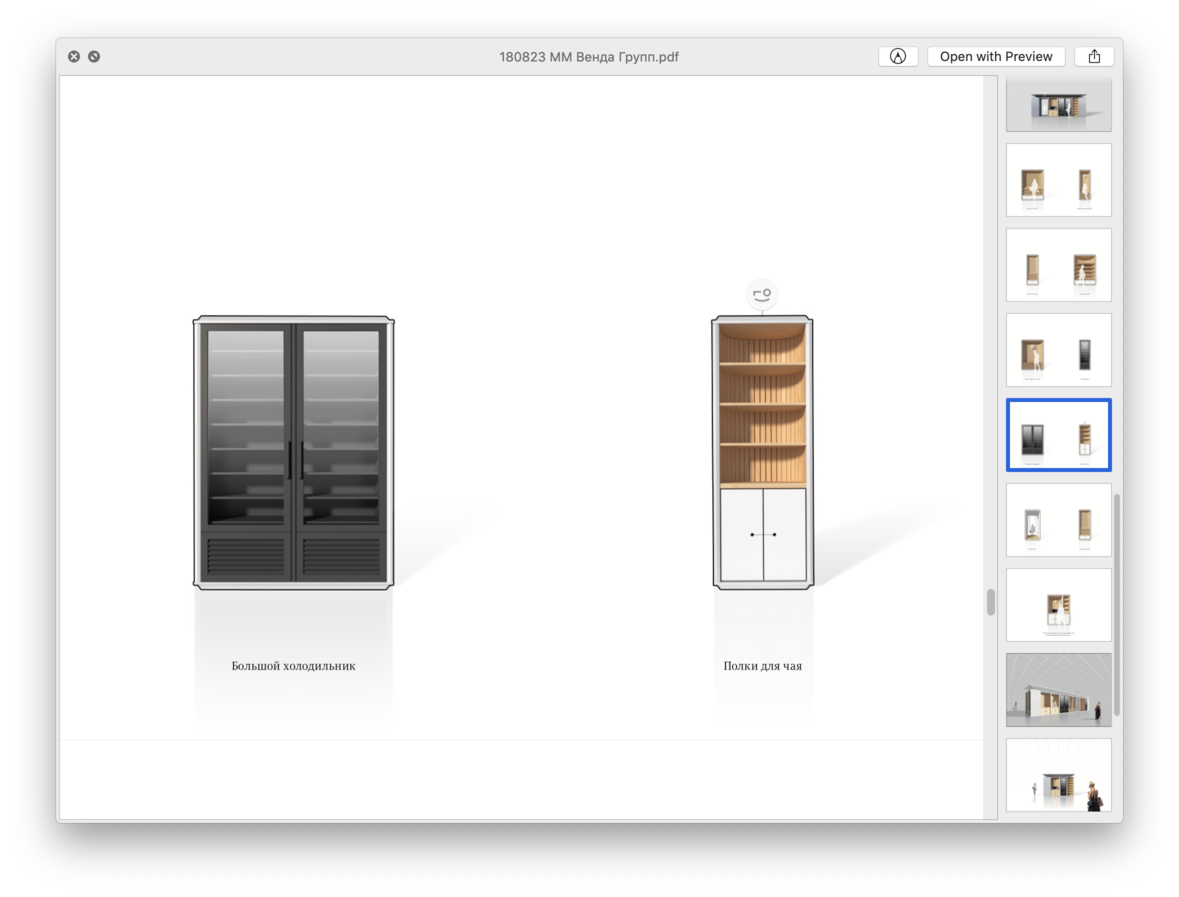The height and width of the screenshot is (897, 1179).
Task: Close the Quick Look window
Action: tap(74, 57)
